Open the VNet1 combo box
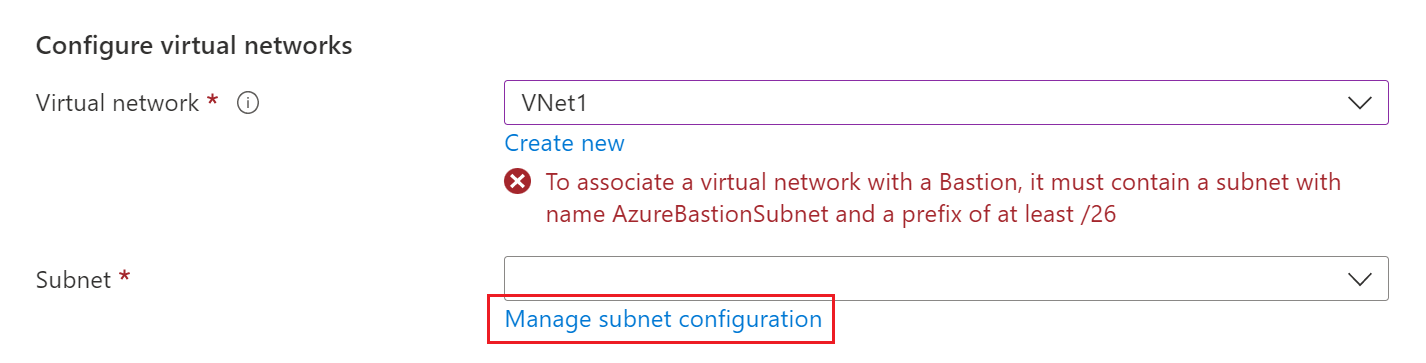The image size is (1426, 363). pyautogui.click(x=946, y=103)
